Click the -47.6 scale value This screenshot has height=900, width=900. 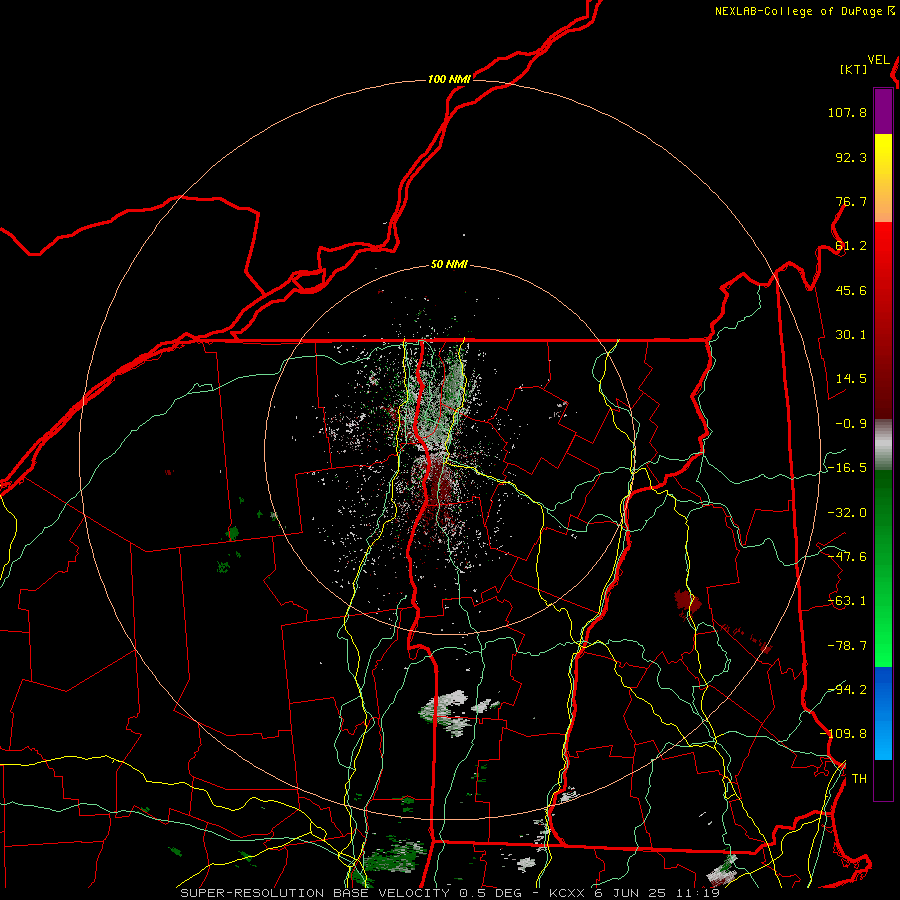(847, 557)
